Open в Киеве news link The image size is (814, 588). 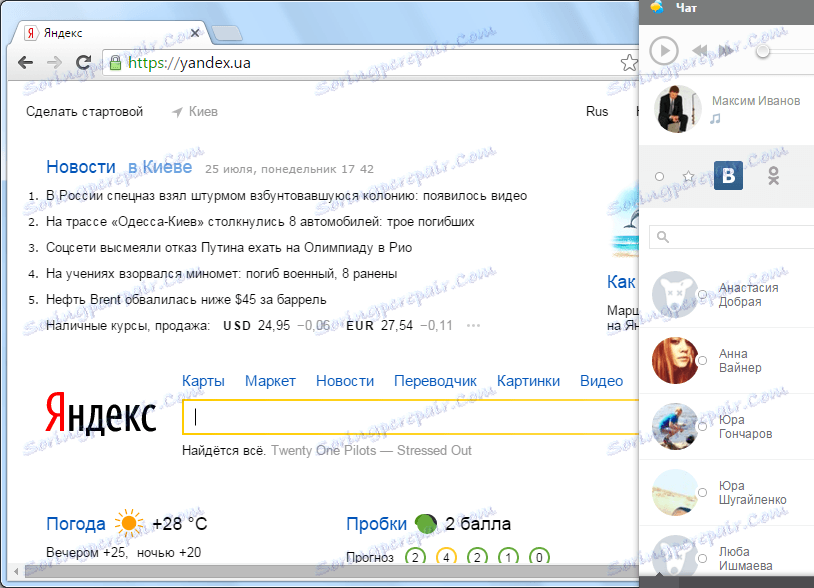point(160,167)
